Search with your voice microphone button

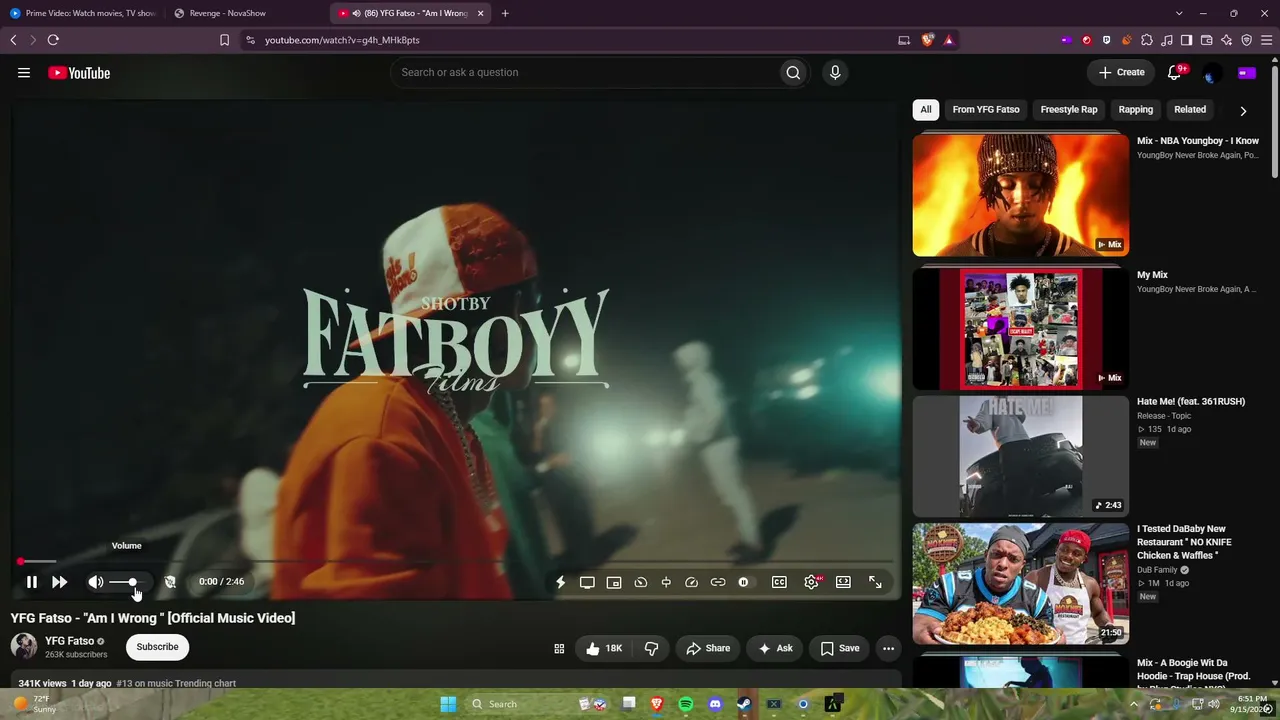[x=835, y=72]
